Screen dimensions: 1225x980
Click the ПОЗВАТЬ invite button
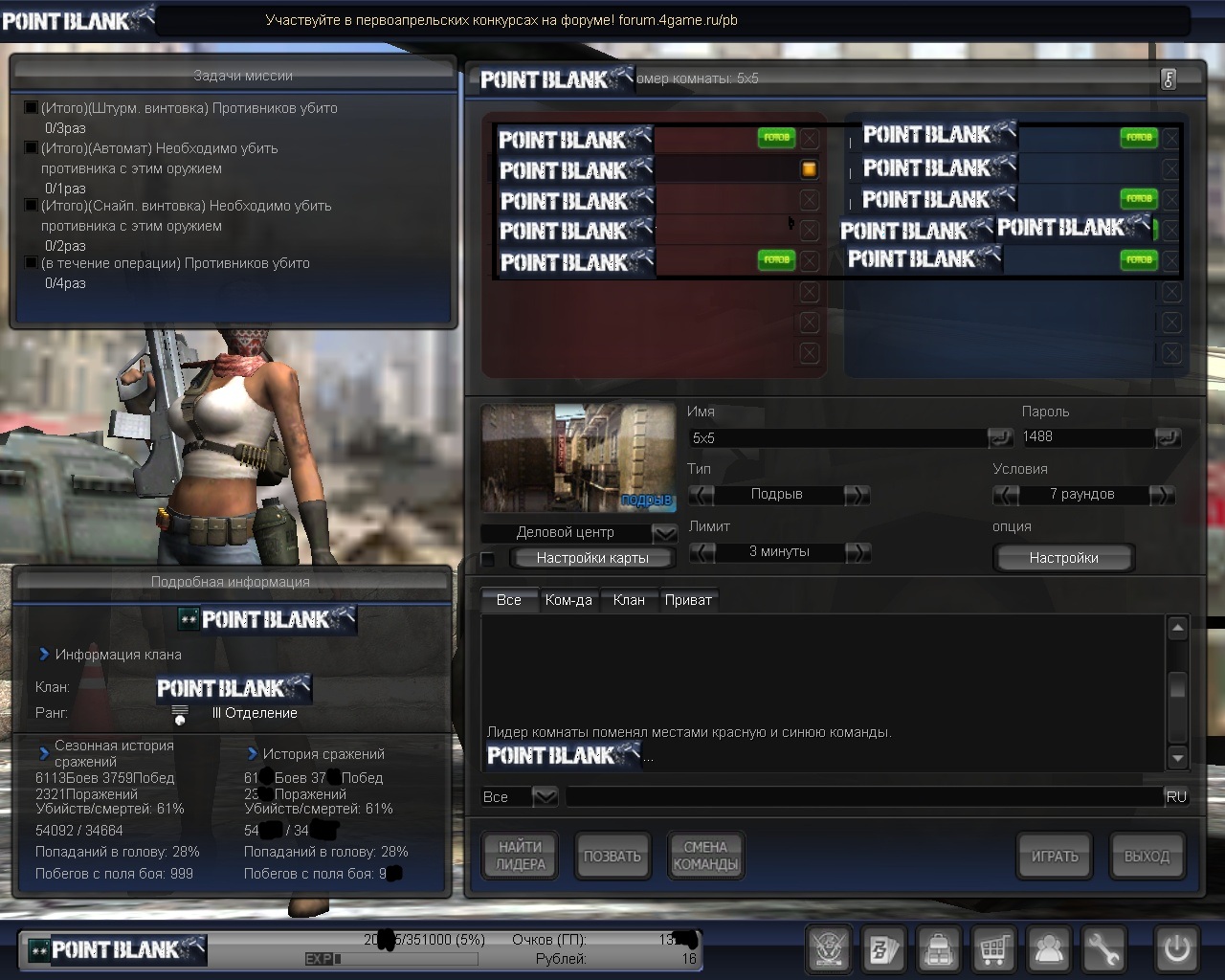[612, 856]
